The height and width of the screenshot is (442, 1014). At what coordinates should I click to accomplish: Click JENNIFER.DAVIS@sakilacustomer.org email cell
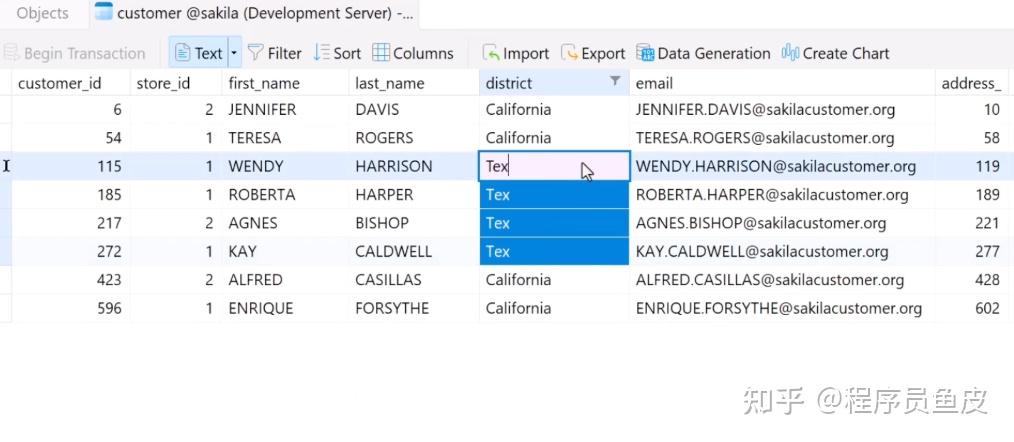(782, 109)
